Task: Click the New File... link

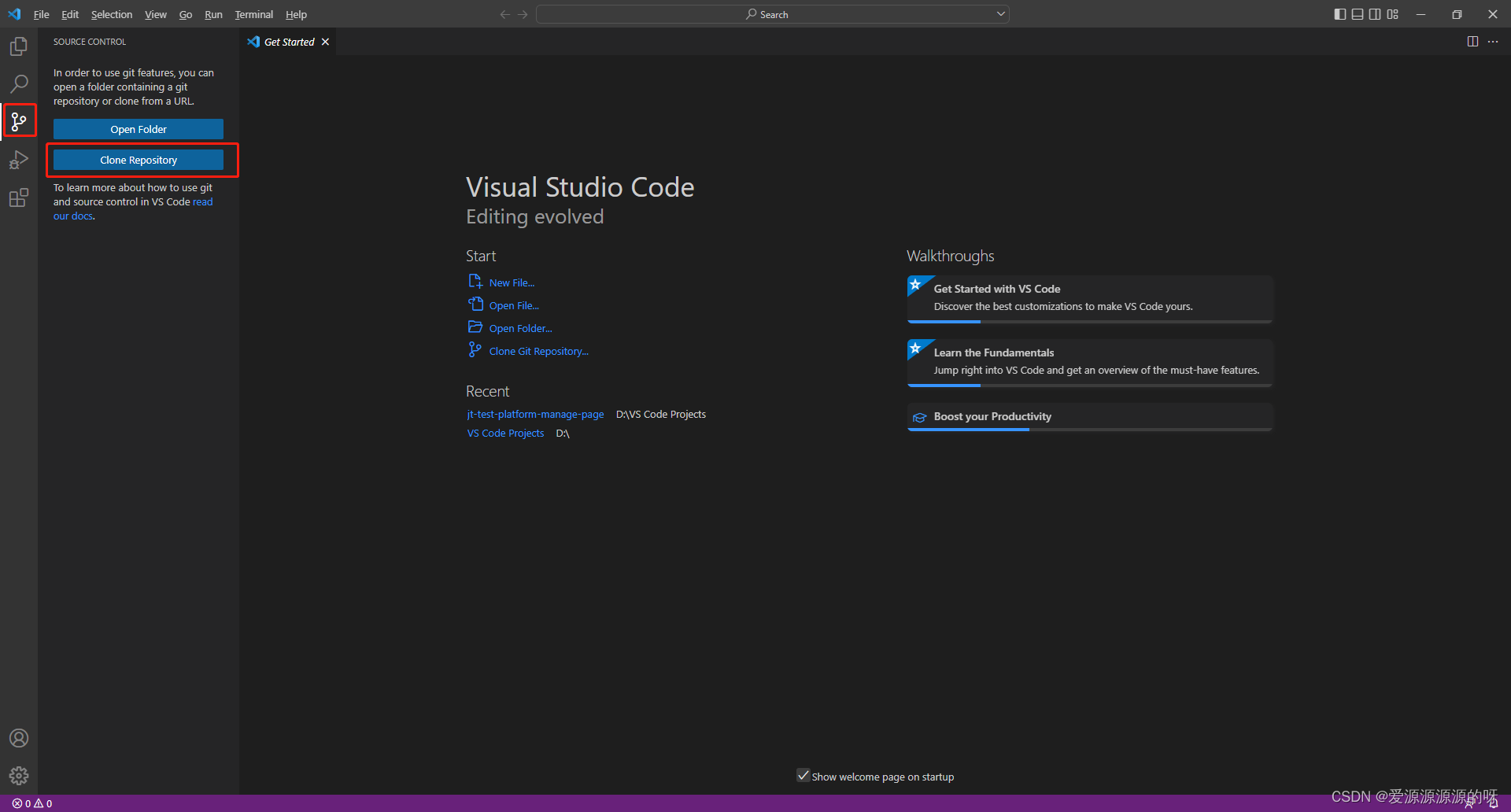Action: pos(512,282)
